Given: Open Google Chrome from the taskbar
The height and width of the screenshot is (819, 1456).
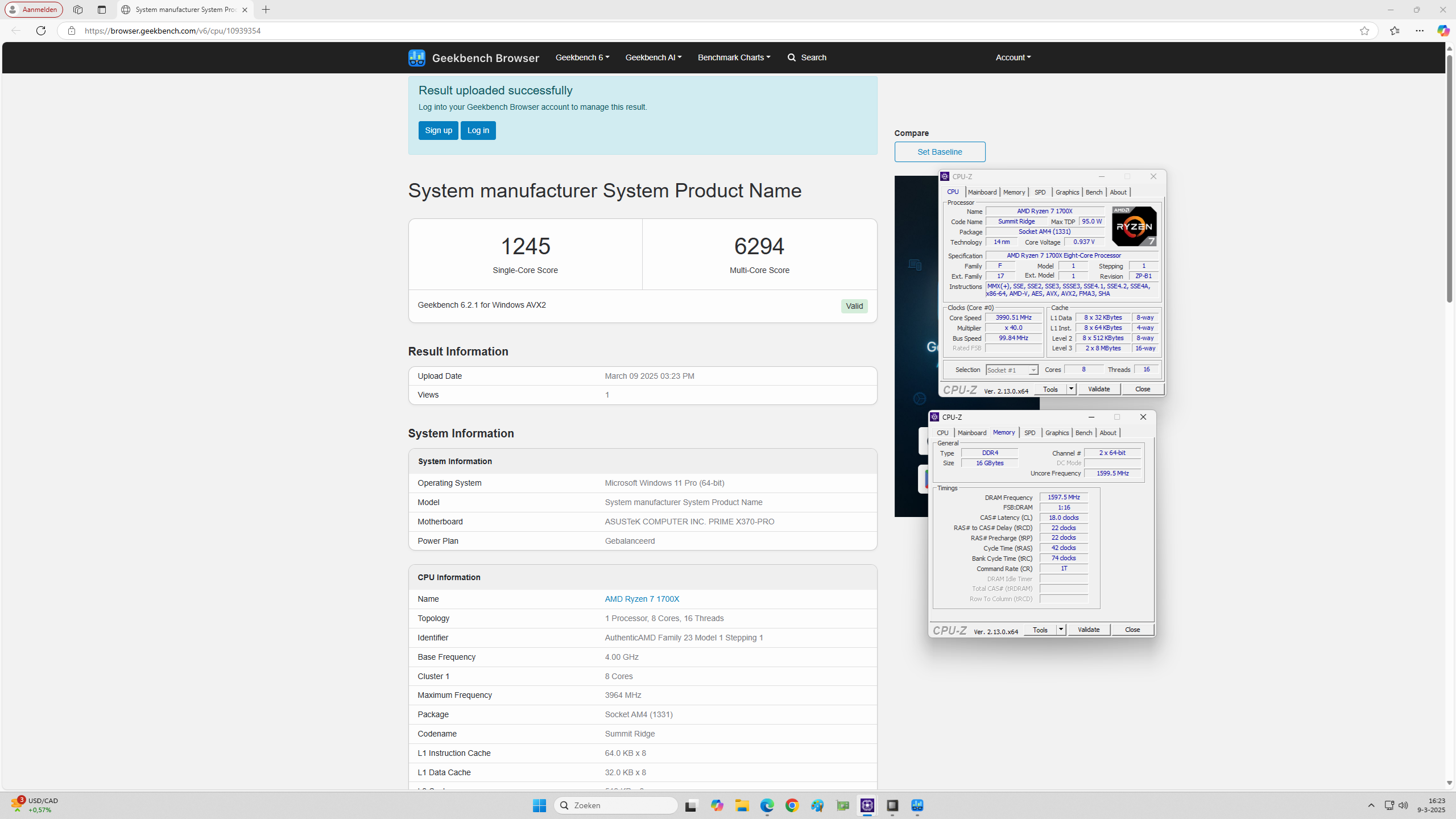Looking at the screenshot, I should click(792, 805).
